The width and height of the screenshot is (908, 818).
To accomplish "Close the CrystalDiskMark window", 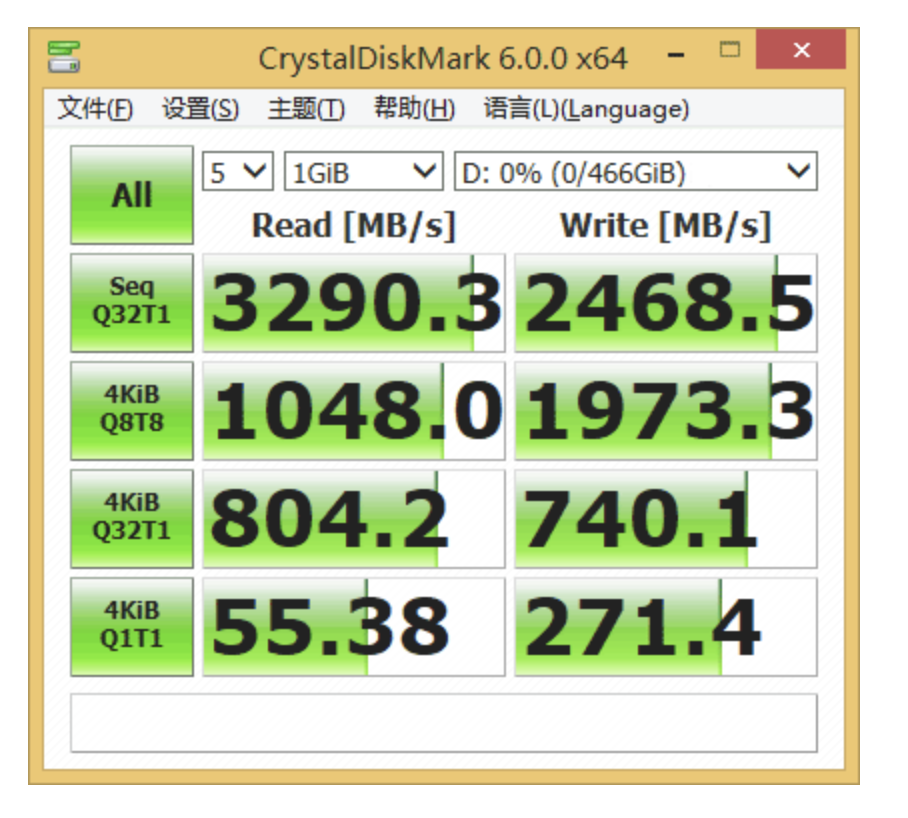I will click(801, 50).
